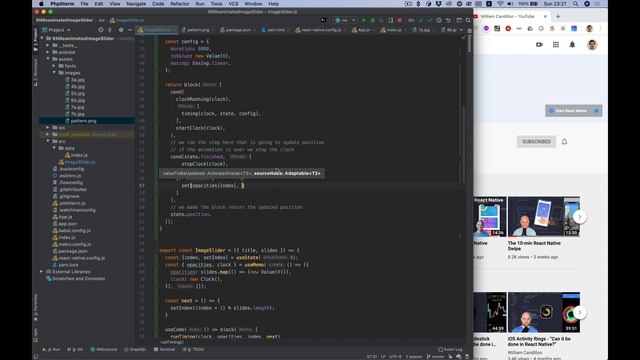Toggle channel notification bell next to SUBSCRIBED
The image size is (640, 360).
[564, 142]
